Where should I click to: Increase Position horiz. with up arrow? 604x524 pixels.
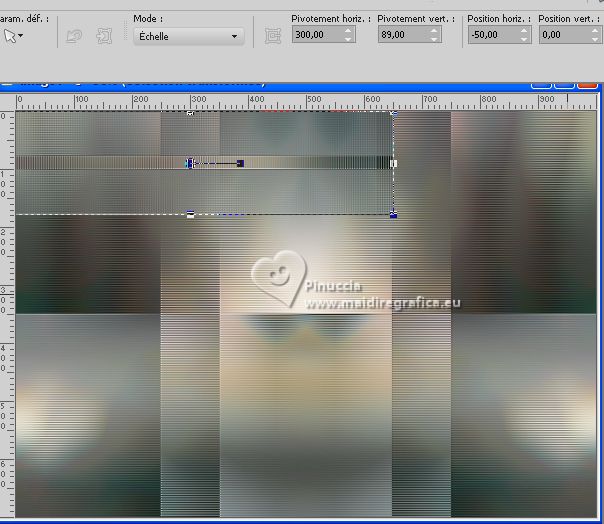(524, 31)
